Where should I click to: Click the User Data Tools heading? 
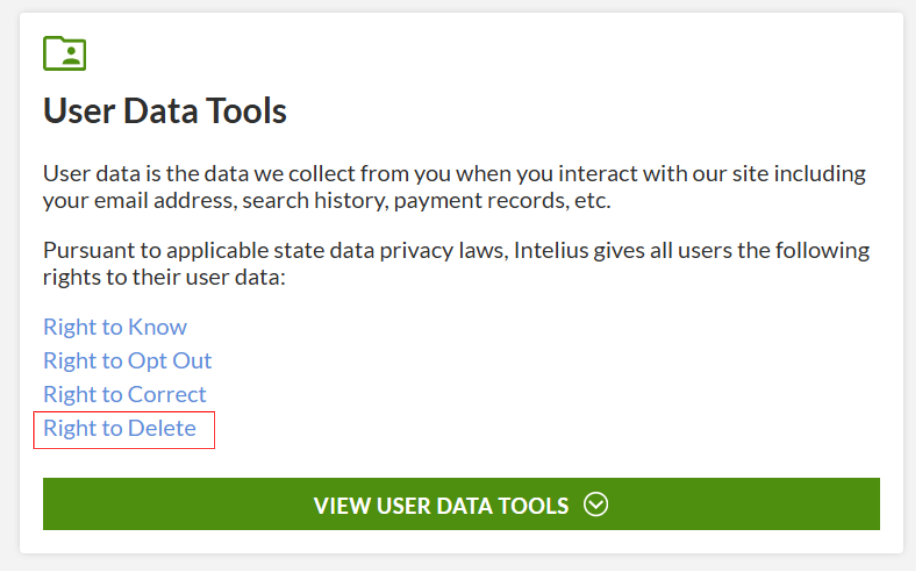point(165,110)
